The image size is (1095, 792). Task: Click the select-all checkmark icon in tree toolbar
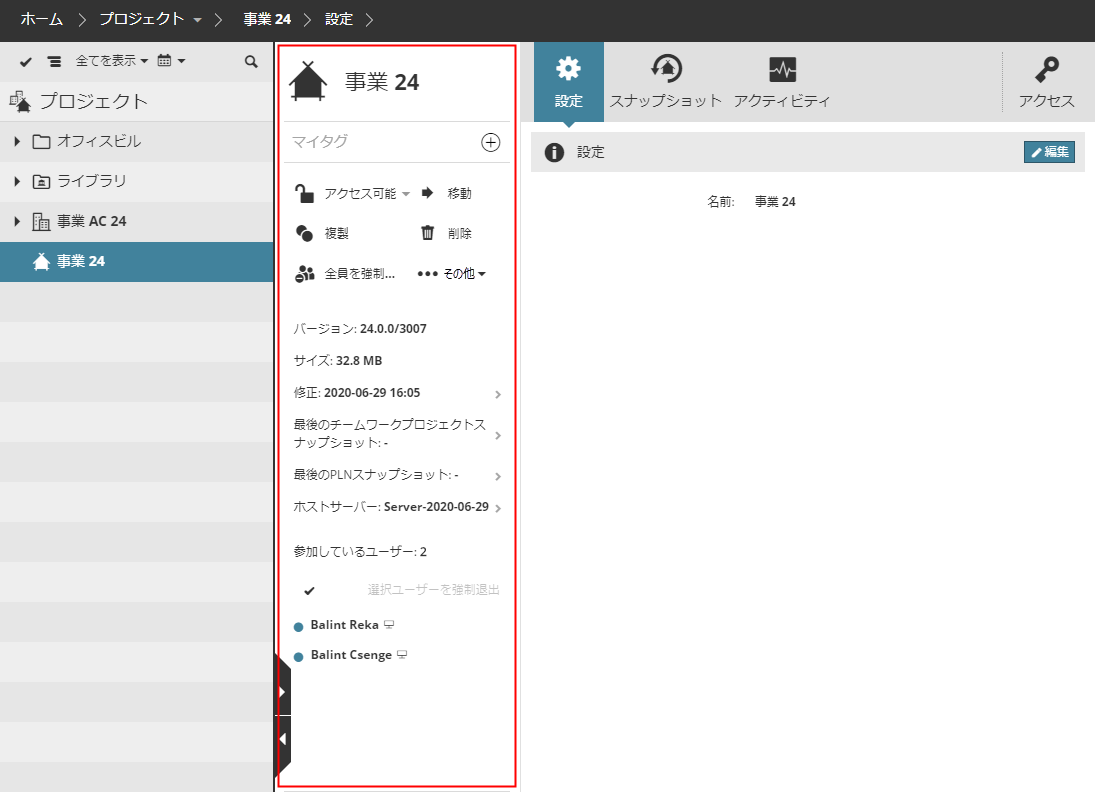(26, 61)
